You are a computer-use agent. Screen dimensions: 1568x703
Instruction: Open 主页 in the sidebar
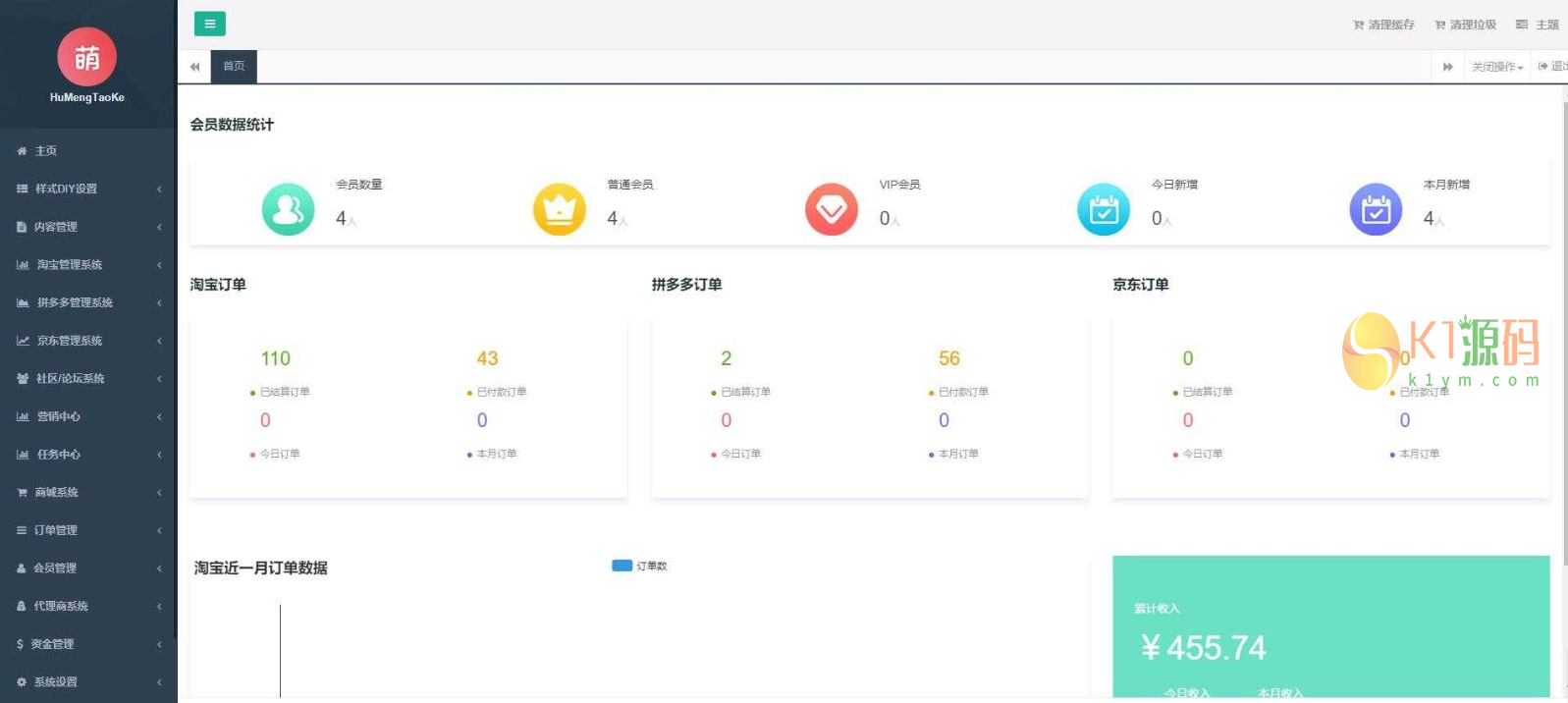(46, 151)
